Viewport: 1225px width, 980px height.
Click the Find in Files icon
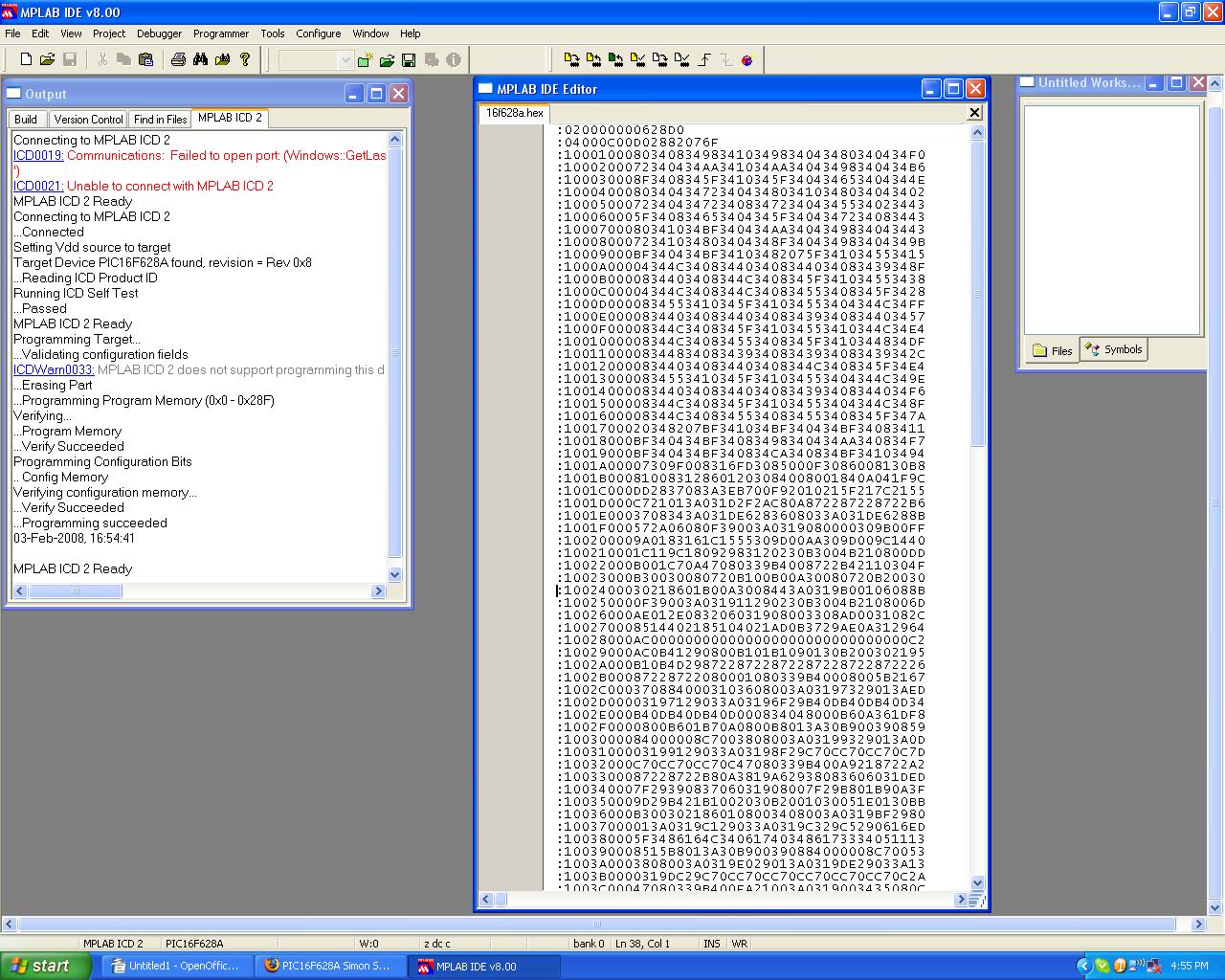[223, 59]
